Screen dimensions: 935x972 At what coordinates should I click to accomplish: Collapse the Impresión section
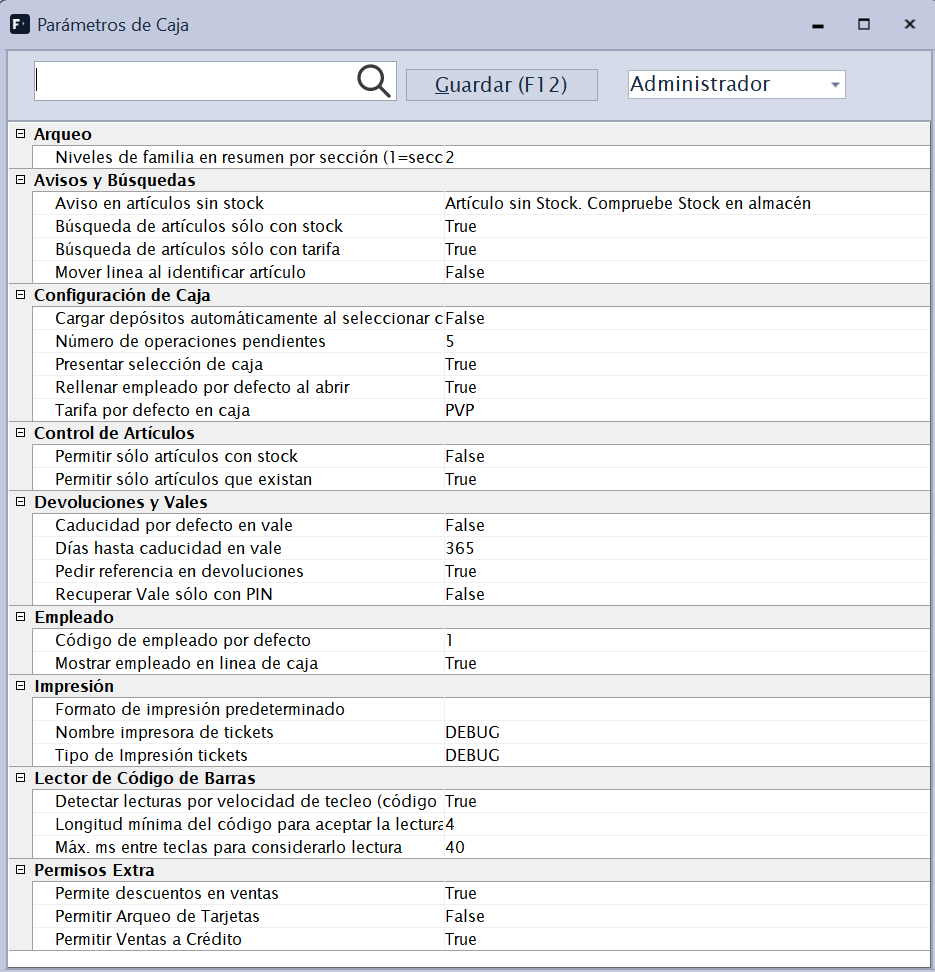coord(20,686)
